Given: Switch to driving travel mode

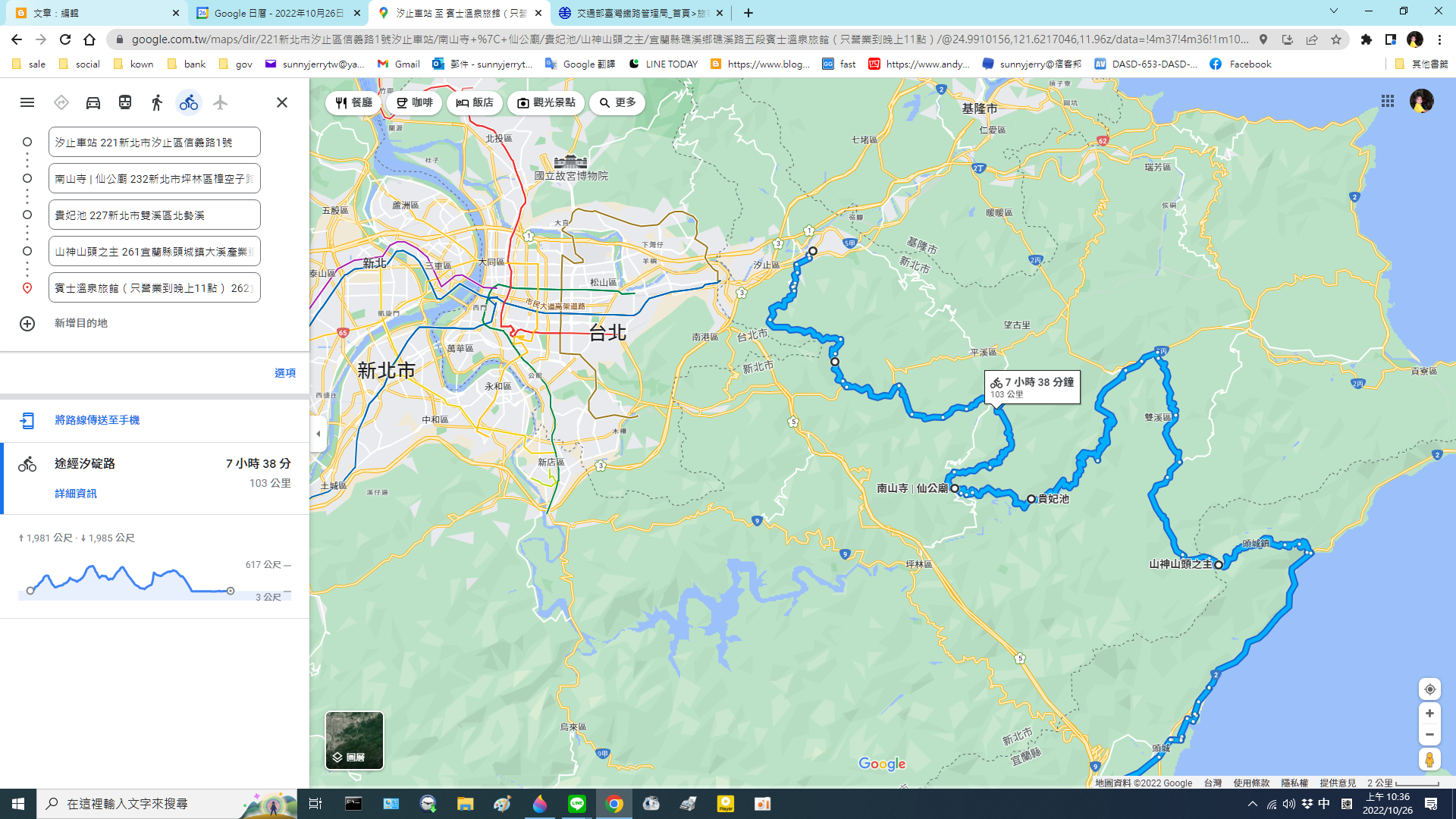Looking at the screenshot, I should click(93, 102).
